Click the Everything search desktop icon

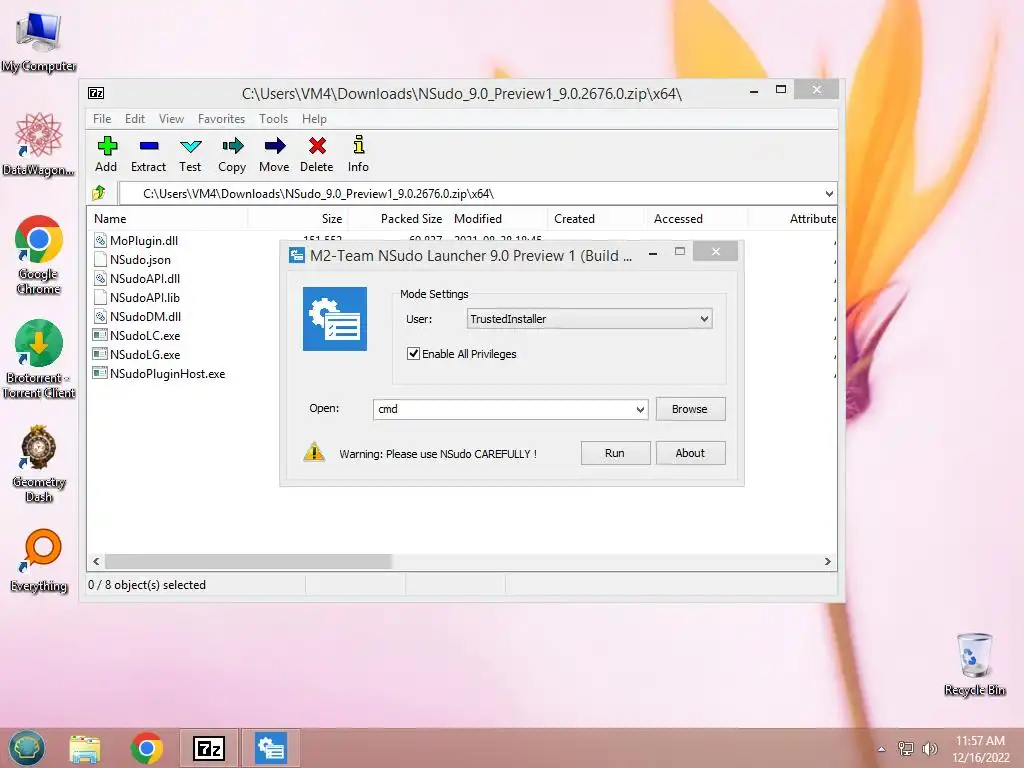(x=39, y=560)
